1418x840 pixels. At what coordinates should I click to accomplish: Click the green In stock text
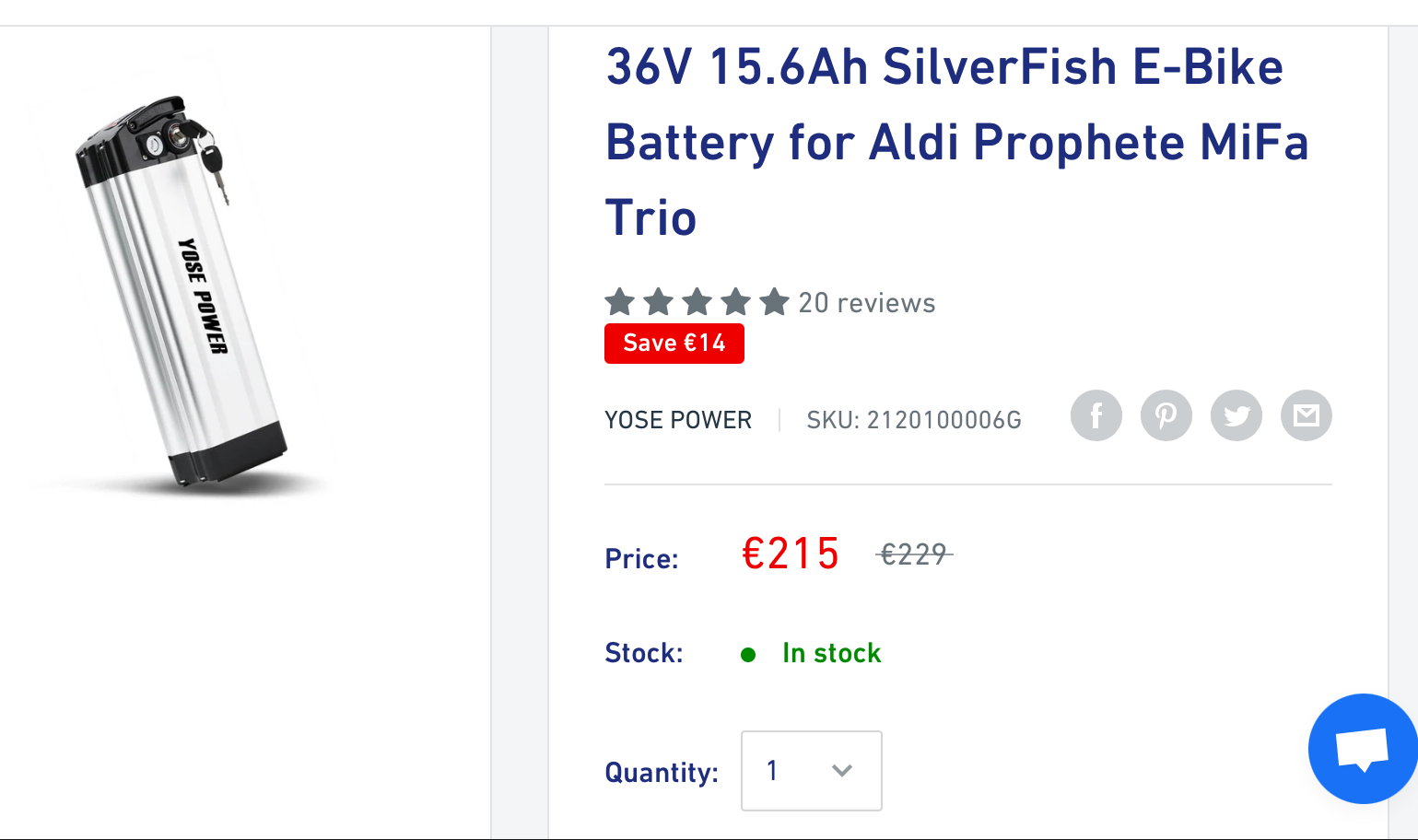click(831, 653)
